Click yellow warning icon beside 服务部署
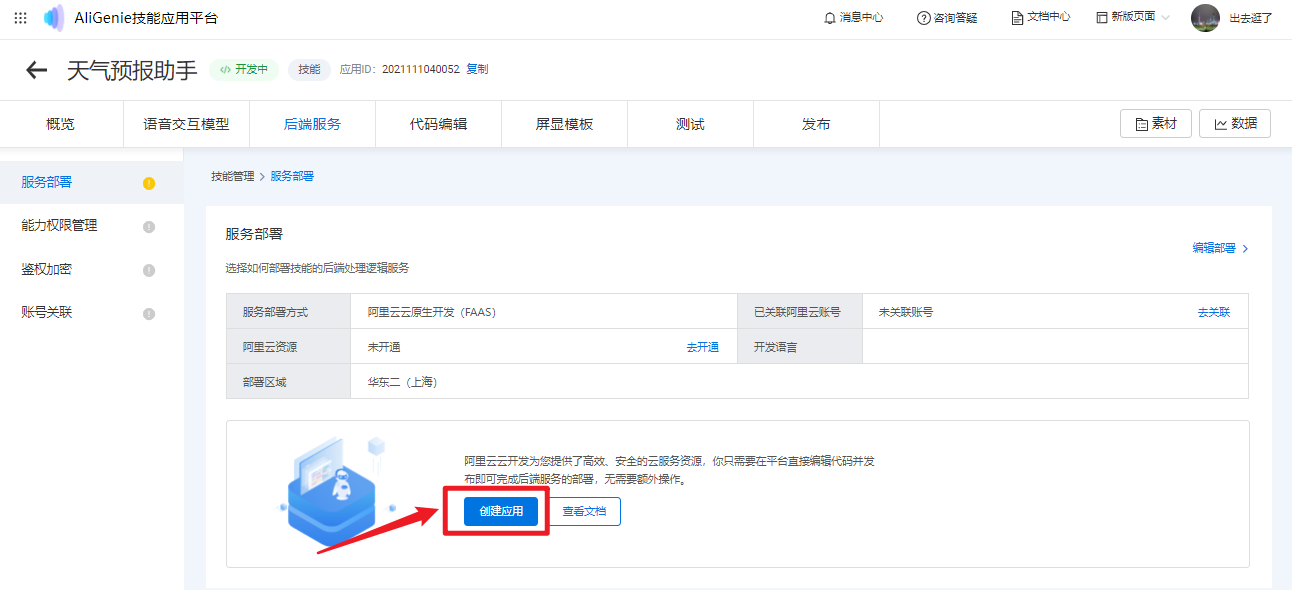 tap(149, 183)
